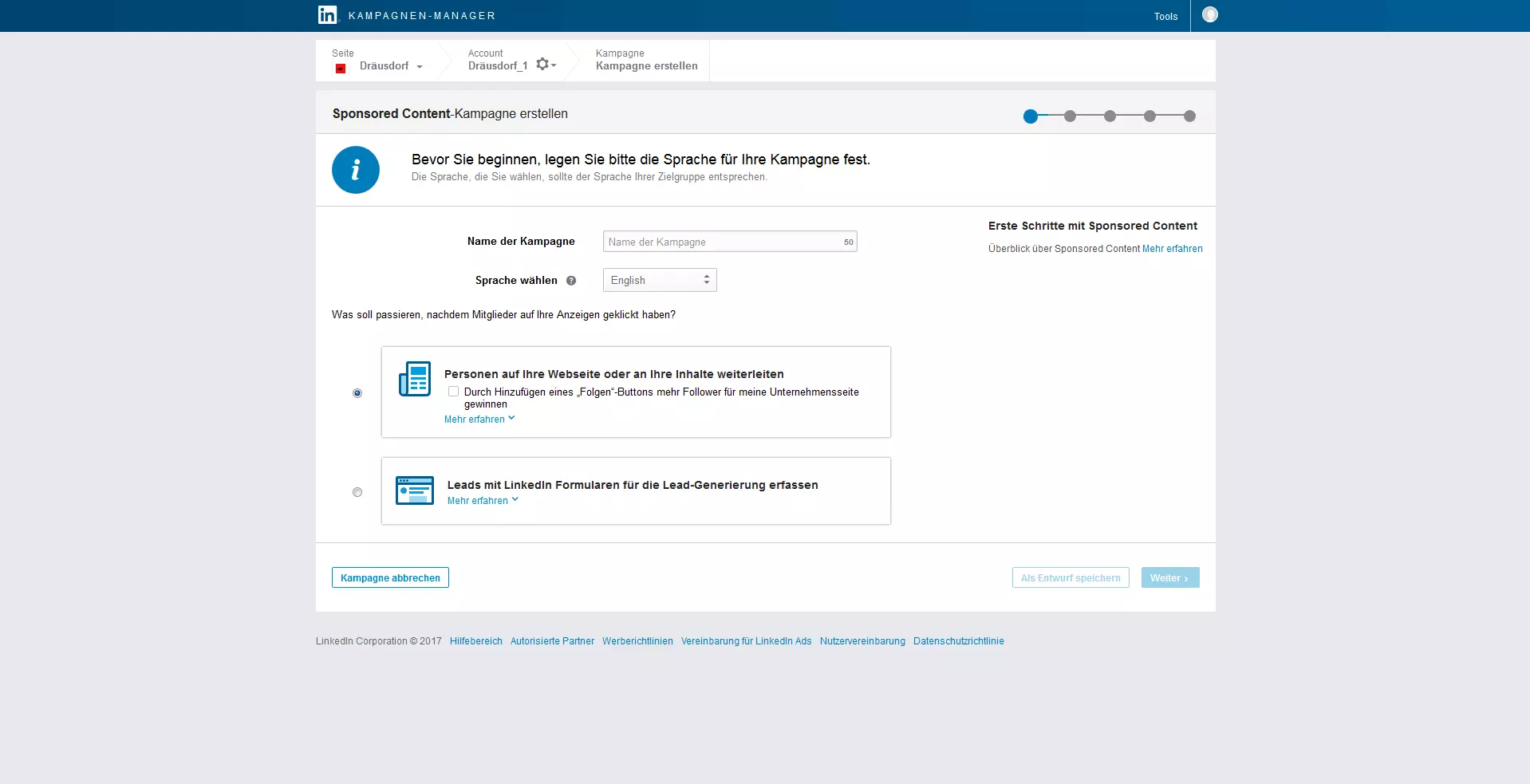Click the blue info circle icon

pyautogui.click(x=356, y=170)
